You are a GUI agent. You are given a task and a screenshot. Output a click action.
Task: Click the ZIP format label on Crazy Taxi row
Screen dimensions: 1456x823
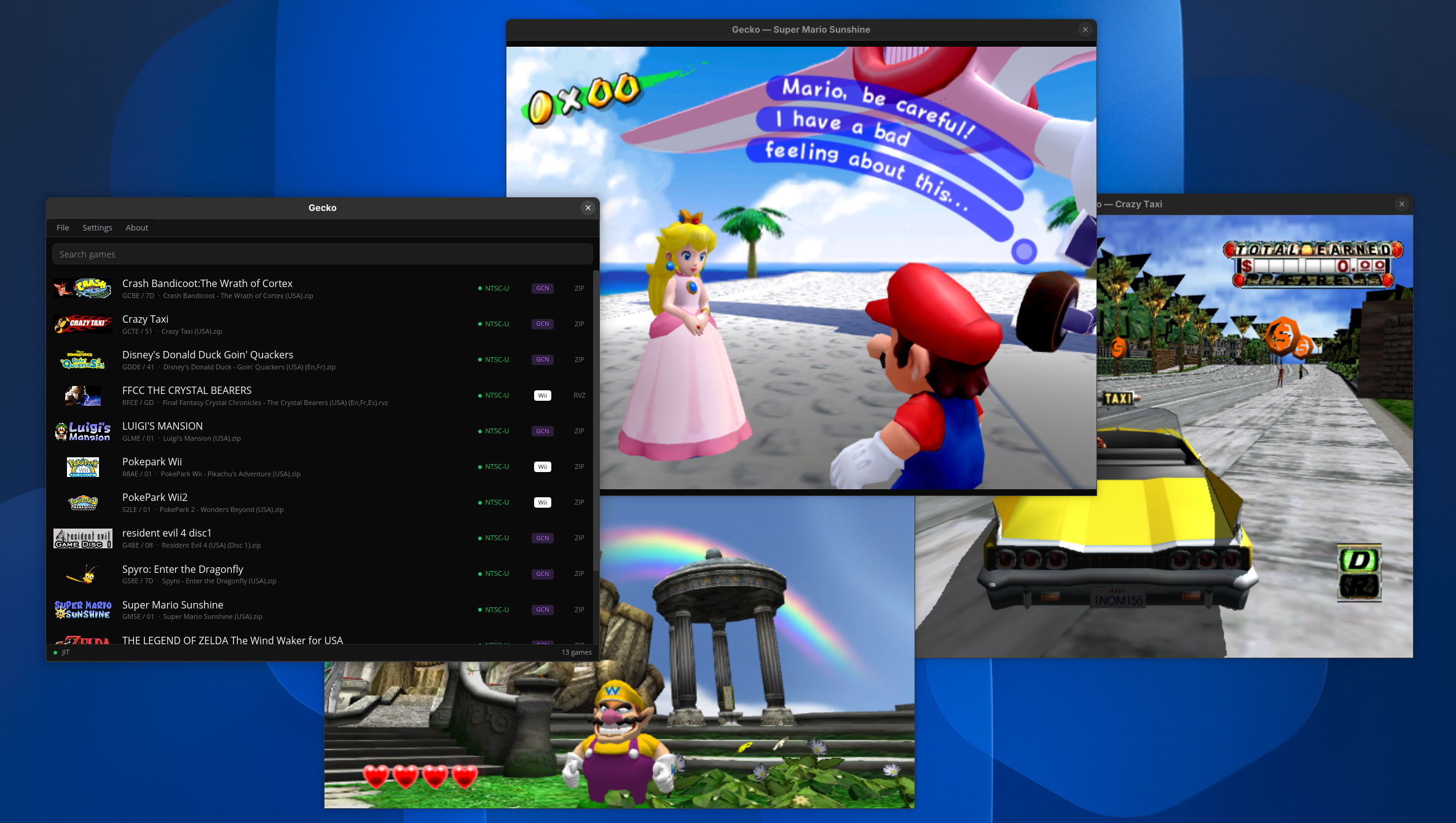coord(579,324)
